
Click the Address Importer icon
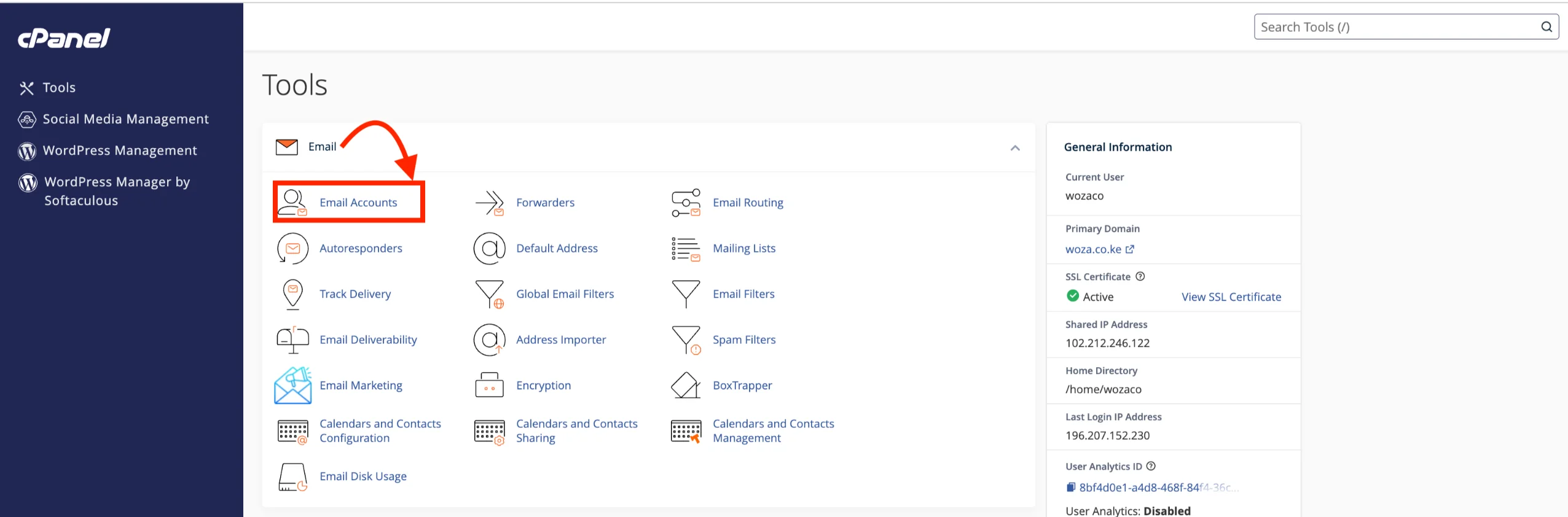(490, 340)
